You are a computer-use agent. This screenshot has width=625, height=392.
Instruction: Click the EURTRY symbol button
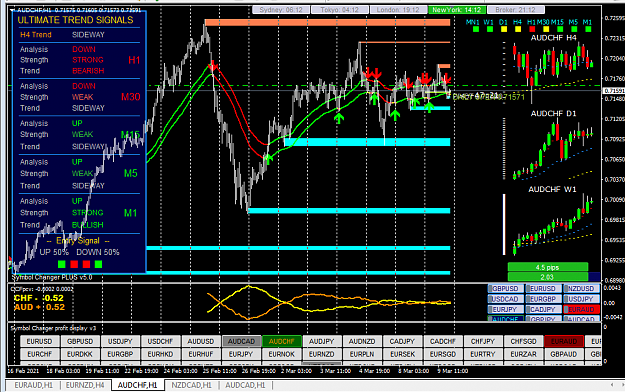483,354
